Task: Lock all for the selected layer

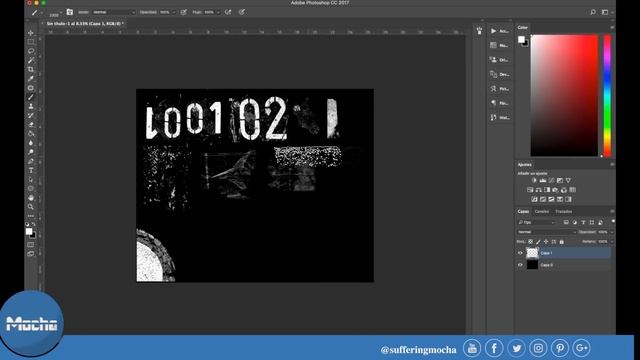Action: click(562, 242)
